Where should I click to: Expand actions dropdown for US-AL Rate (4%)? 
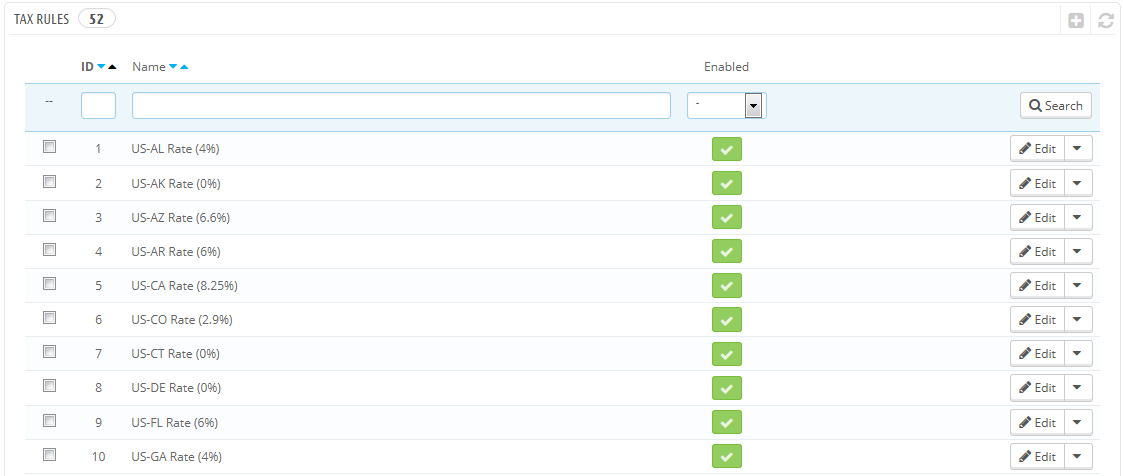point(1078,149)
